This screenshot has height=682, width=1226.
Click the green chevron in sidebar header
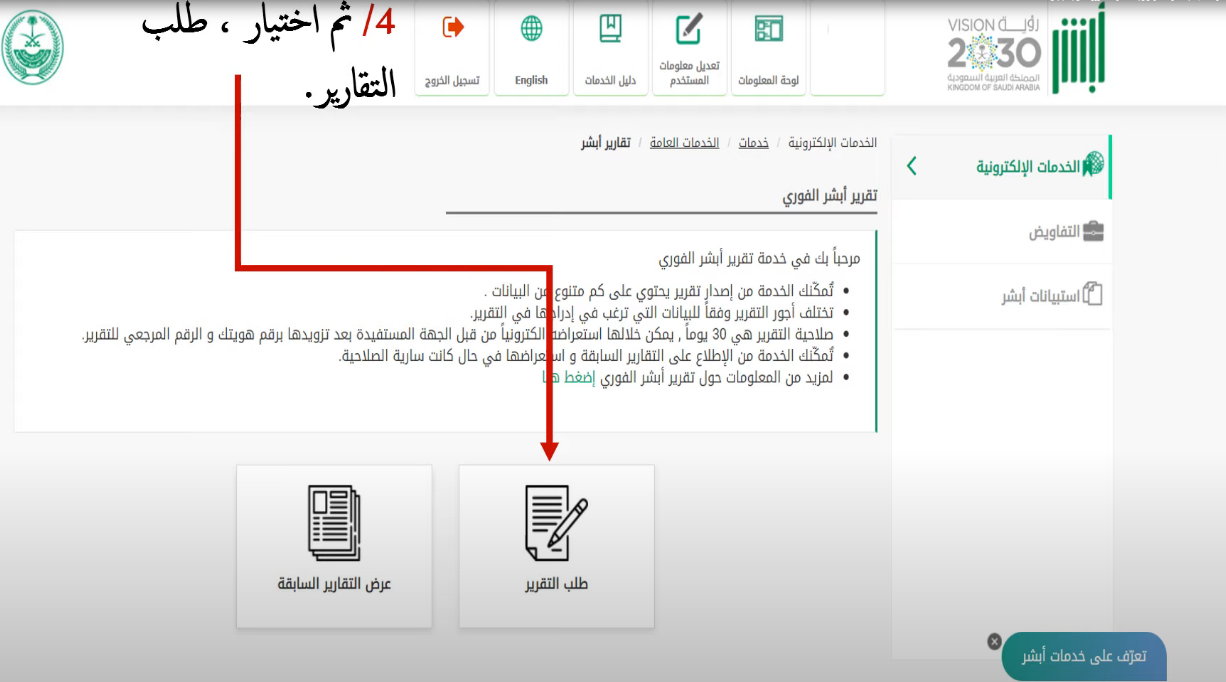(x=911, y=166)
